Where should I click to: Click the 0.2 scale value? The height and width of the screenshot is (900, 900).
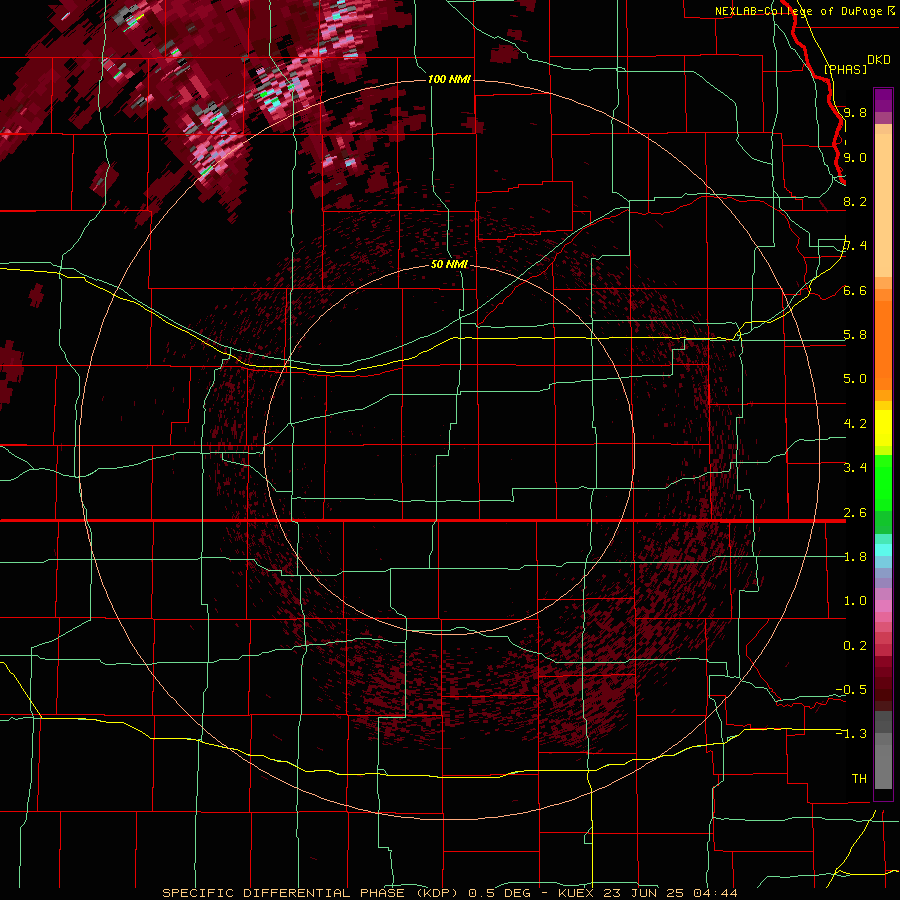point(855,646)
